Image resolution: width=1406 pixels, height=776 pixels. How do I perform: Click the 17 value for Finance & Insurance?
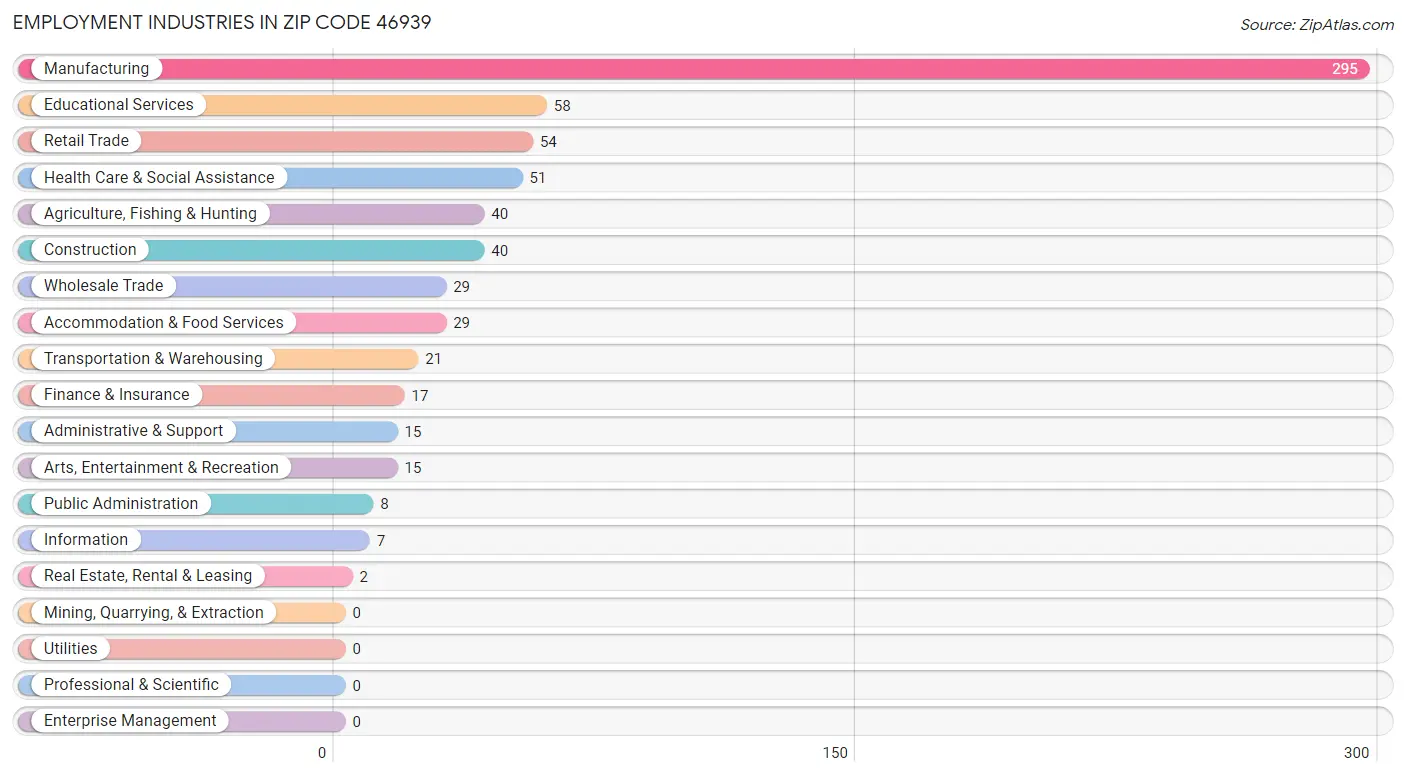tap(420, 396)
